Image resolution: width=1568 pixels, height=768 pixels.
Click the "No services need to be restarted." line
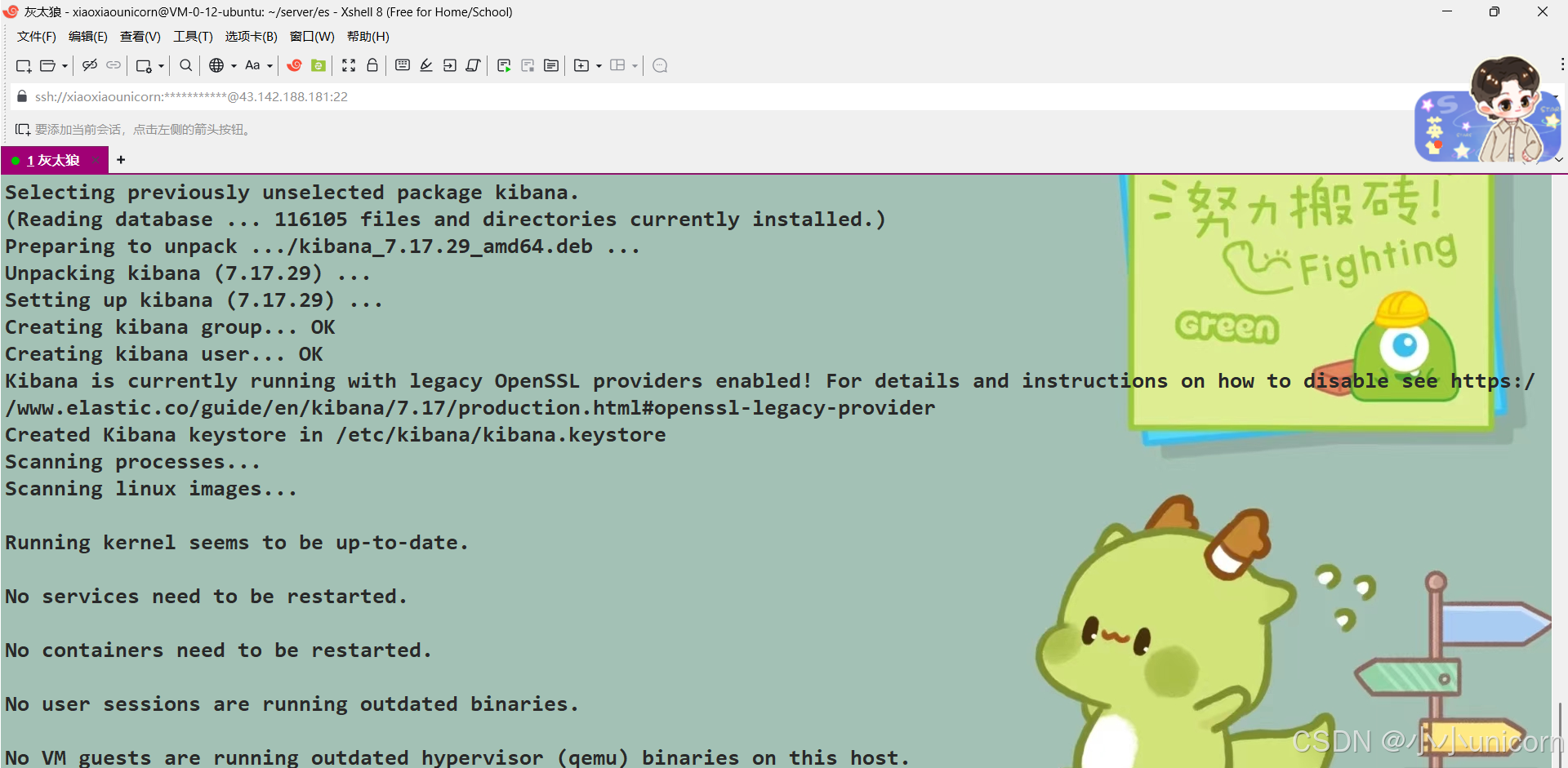206,597
